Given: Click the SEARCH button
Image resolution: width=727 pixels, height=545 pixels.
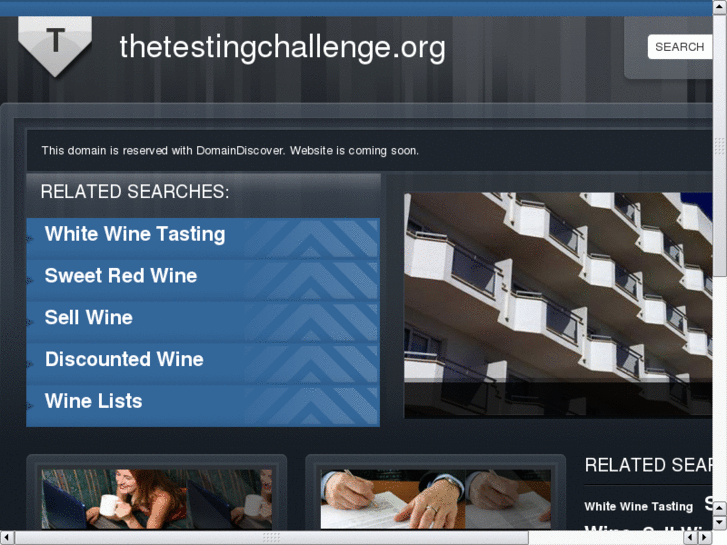Looking at the screenshot, I should (x=679, y=47).
